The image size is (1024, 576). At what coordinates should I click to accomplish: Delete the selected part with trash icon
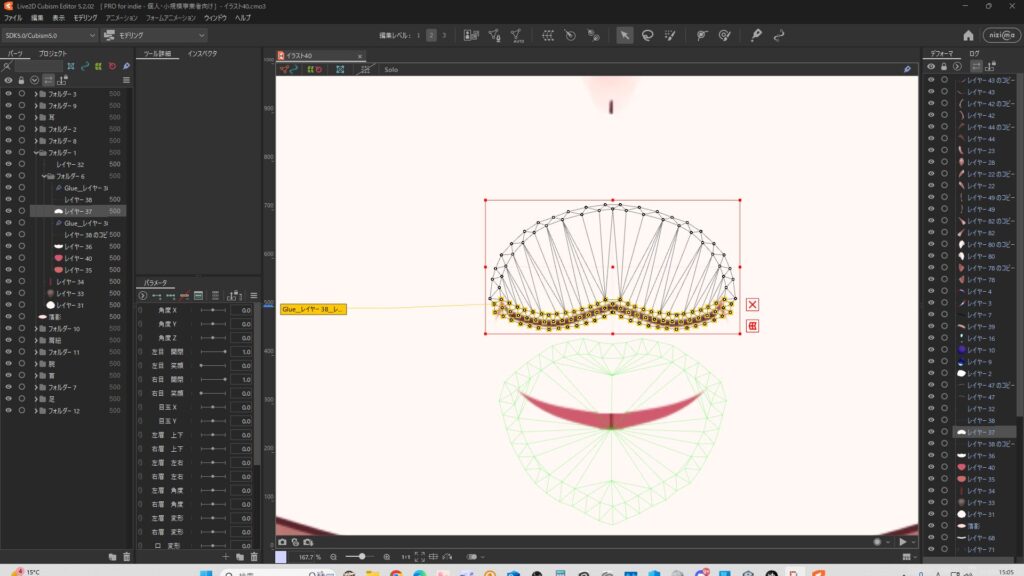point(127,557)
